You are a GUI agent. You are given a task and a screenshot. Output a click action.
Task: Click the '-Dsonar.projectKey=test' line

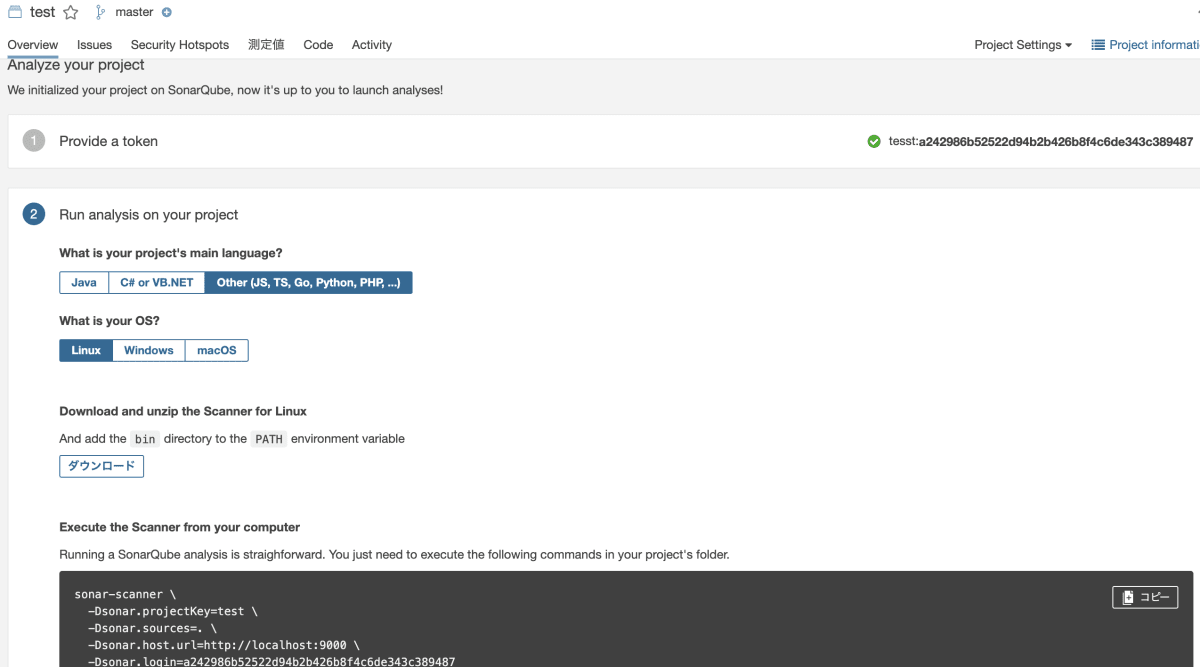coord(172,611)
